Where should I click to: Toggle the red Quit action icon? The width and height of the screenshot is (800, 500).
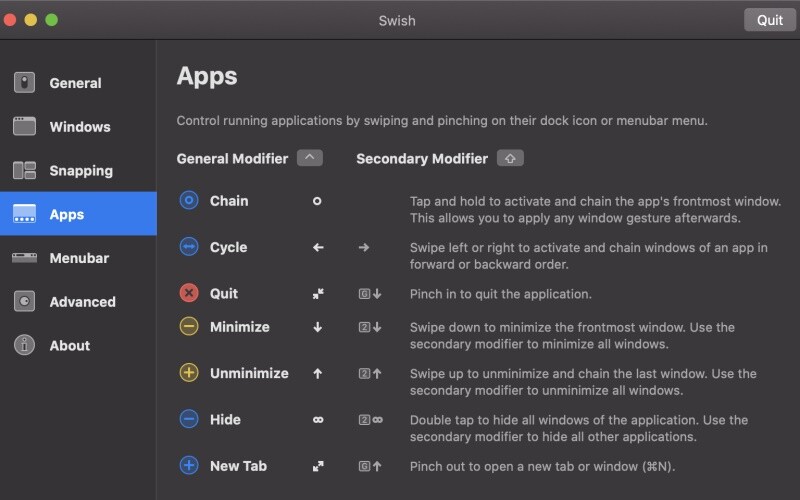pos(189,293)
